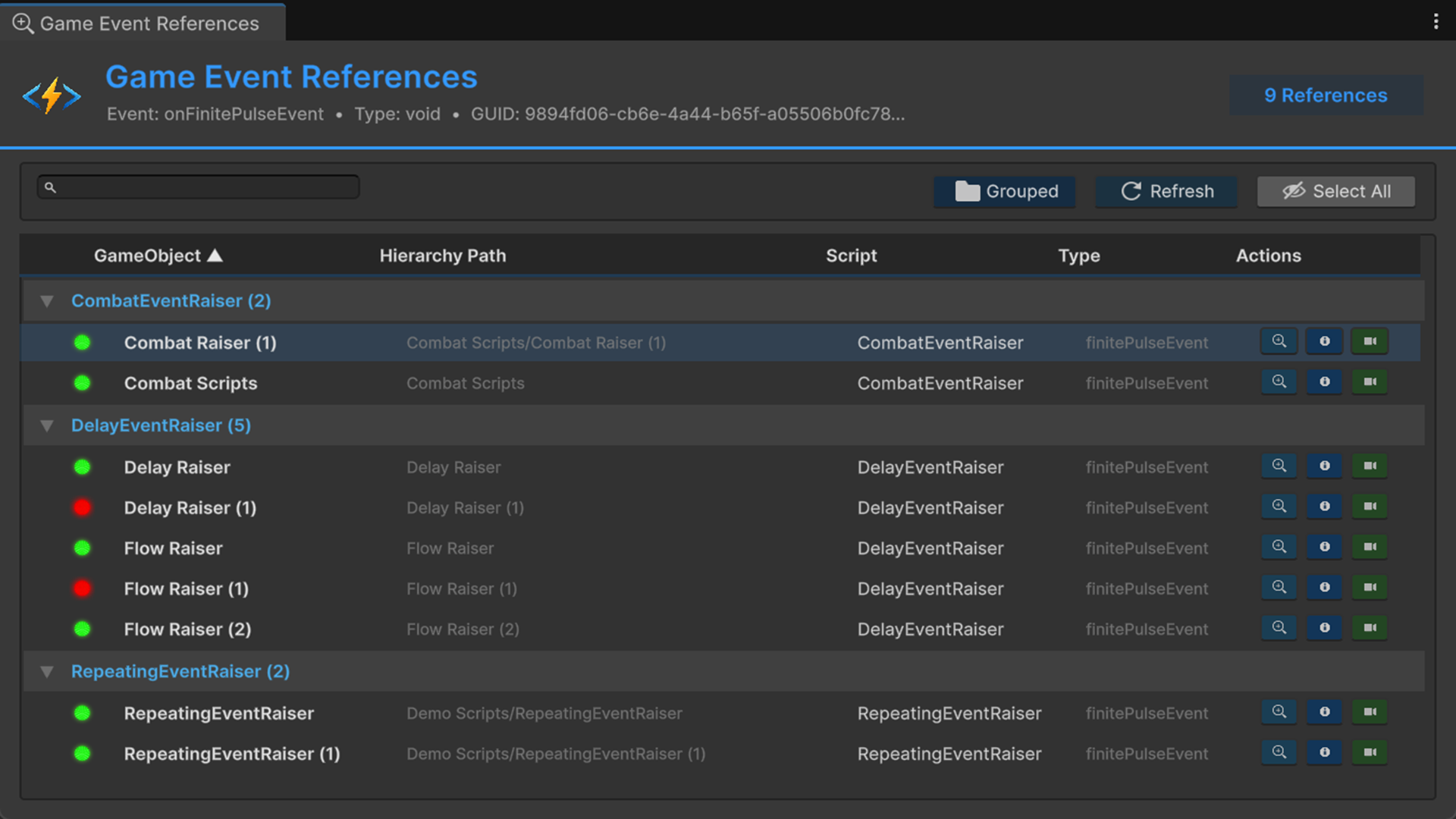Click the camera icon for Delay Raiser row
Screen dimensions: 1456x819
[1370, 466]
